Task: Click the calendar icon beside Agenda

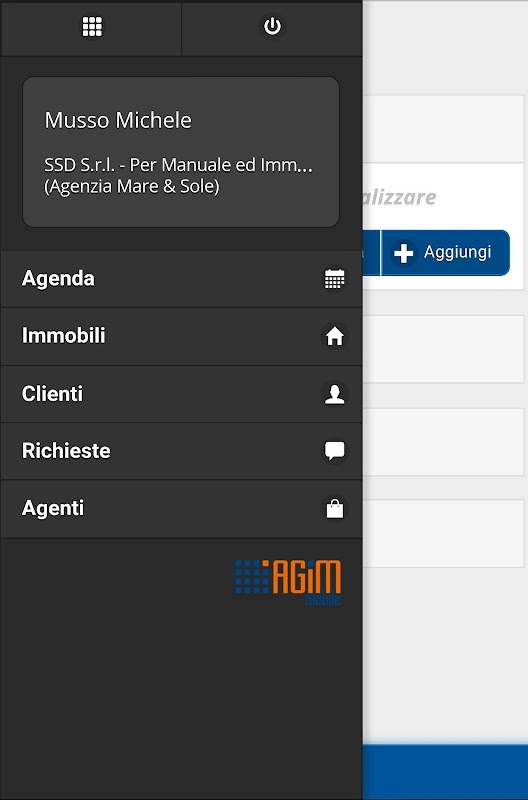Action: tap(335, 279)
